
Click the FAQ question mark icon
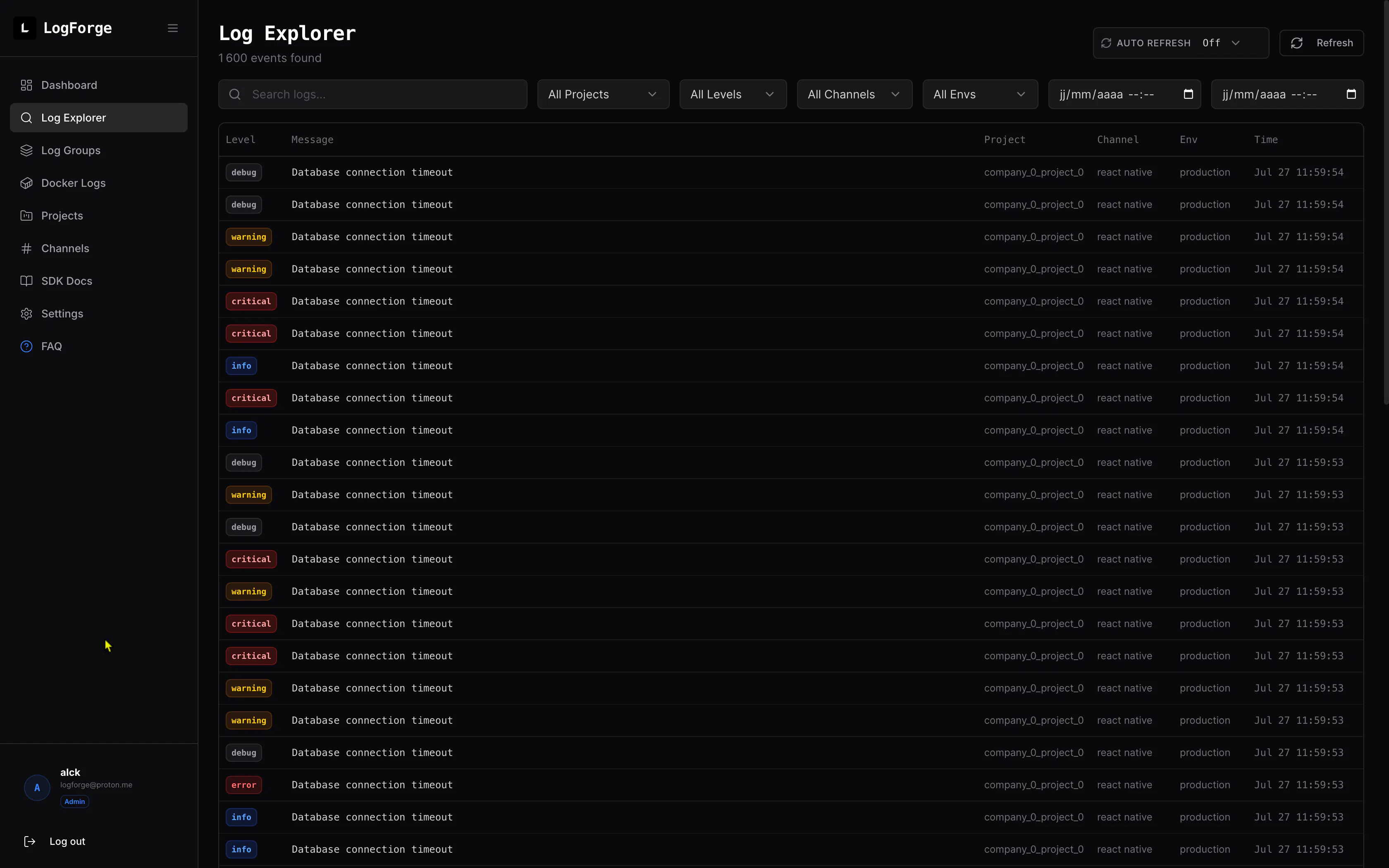[26, 347]
